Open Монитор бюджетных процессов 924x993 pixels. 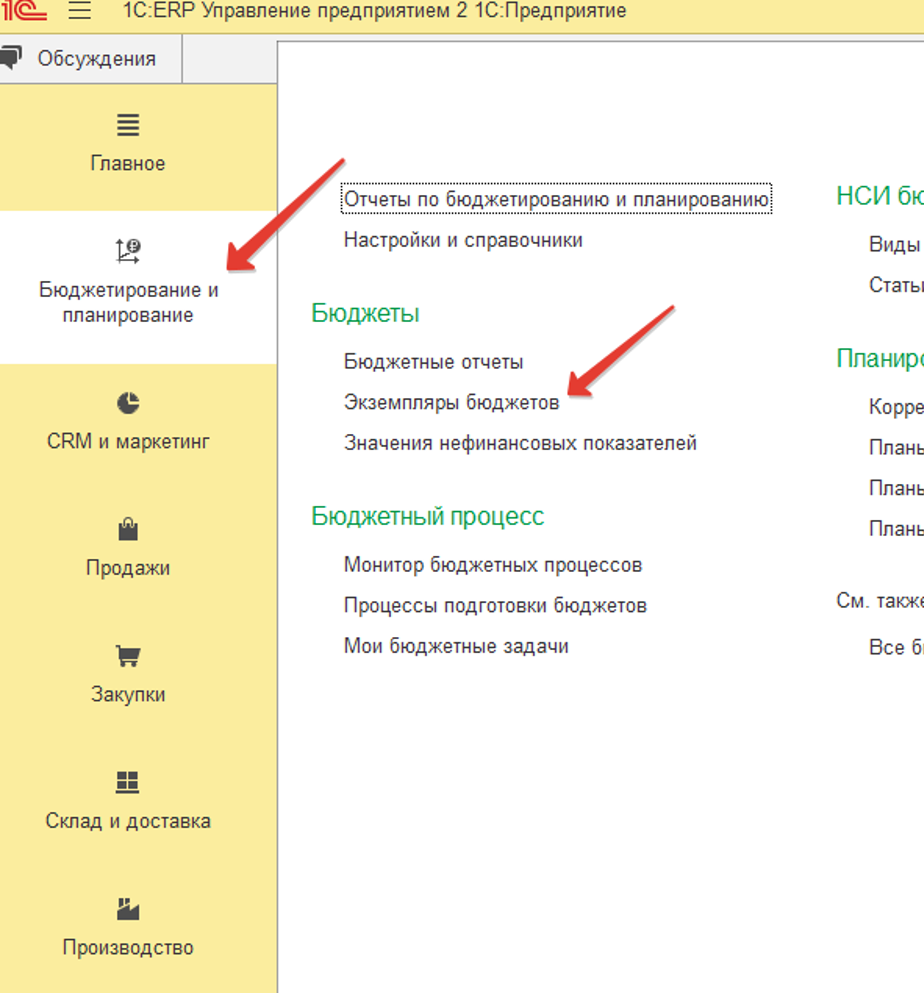(x=493, y=565)
